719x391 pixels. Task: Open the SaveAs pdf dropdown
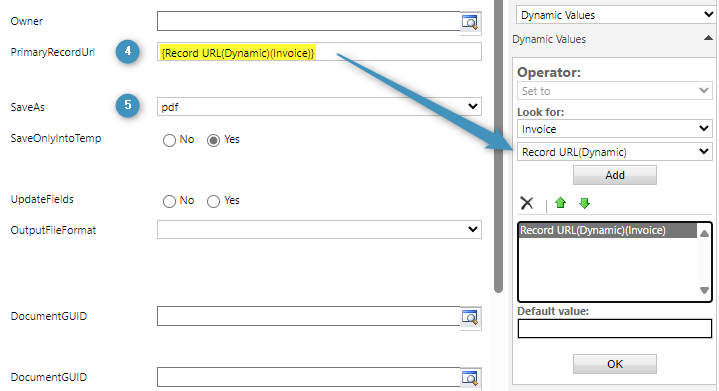(319, 106)
